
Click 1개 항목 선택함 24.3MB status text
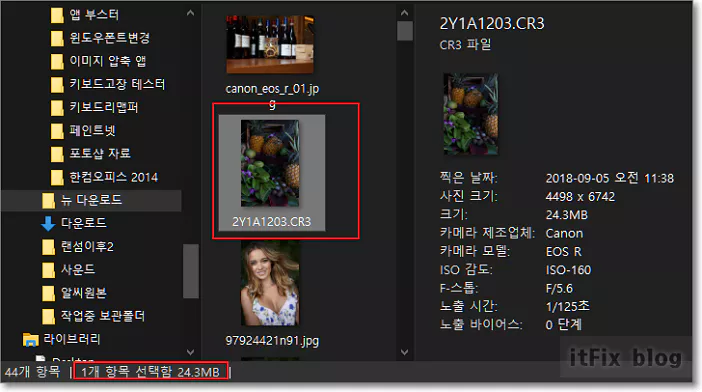[150, 372]
